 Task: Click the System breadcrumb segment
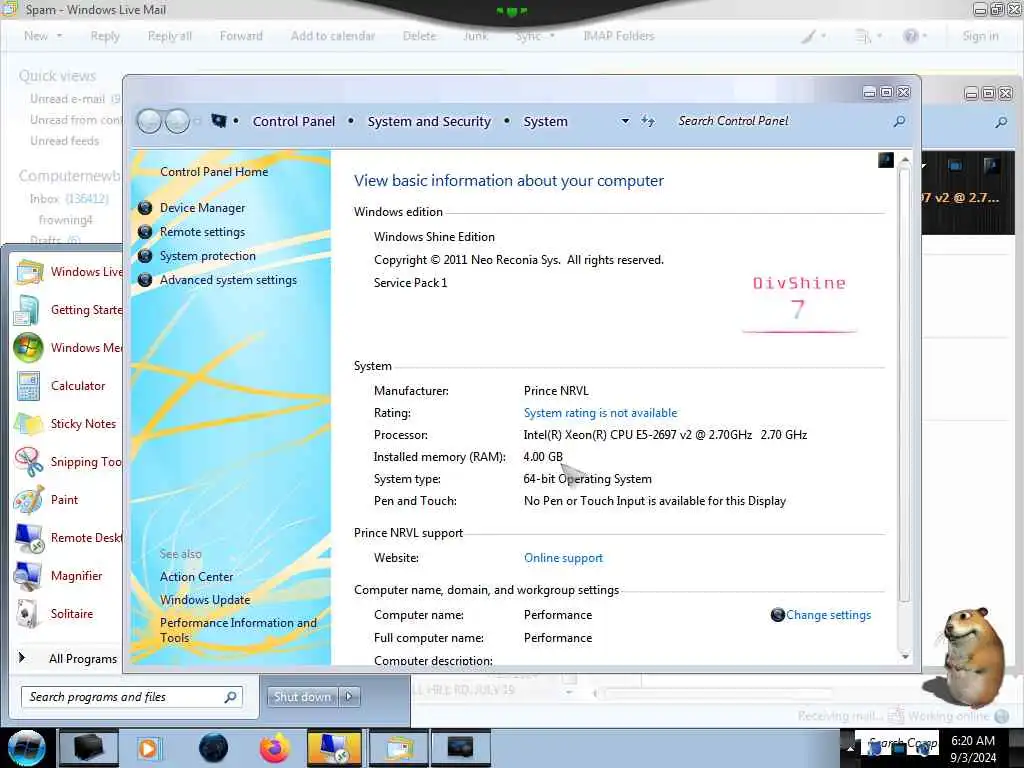tap(545, 121)
